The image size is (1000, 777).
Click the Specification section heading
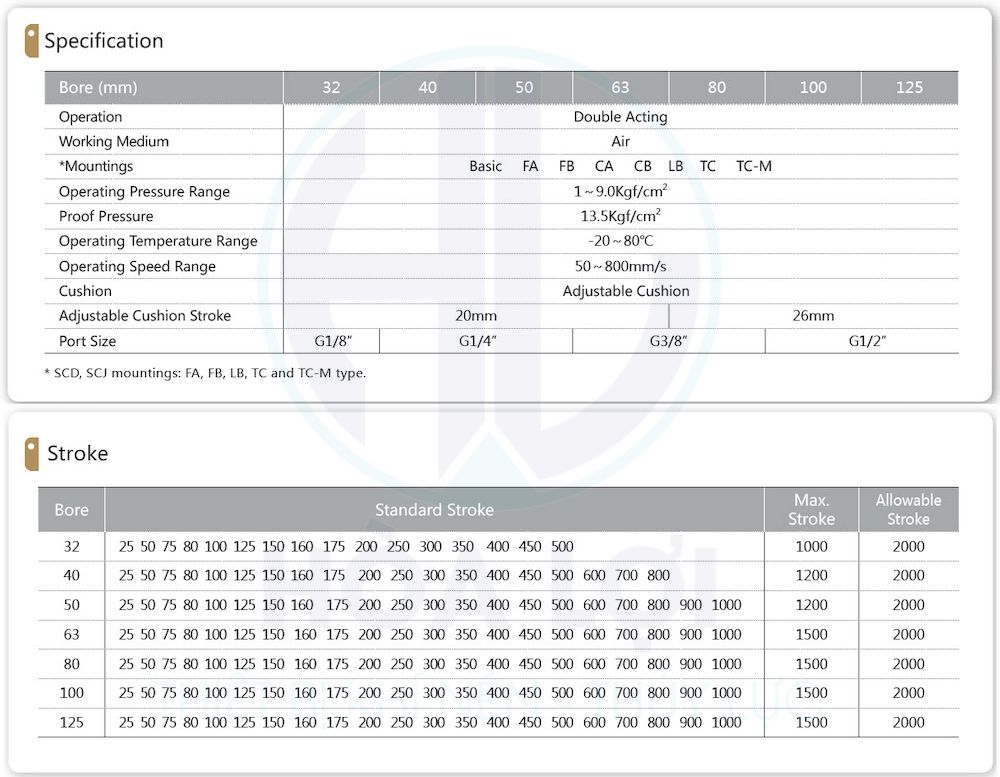pyautogui.click(x=103, y=41)
